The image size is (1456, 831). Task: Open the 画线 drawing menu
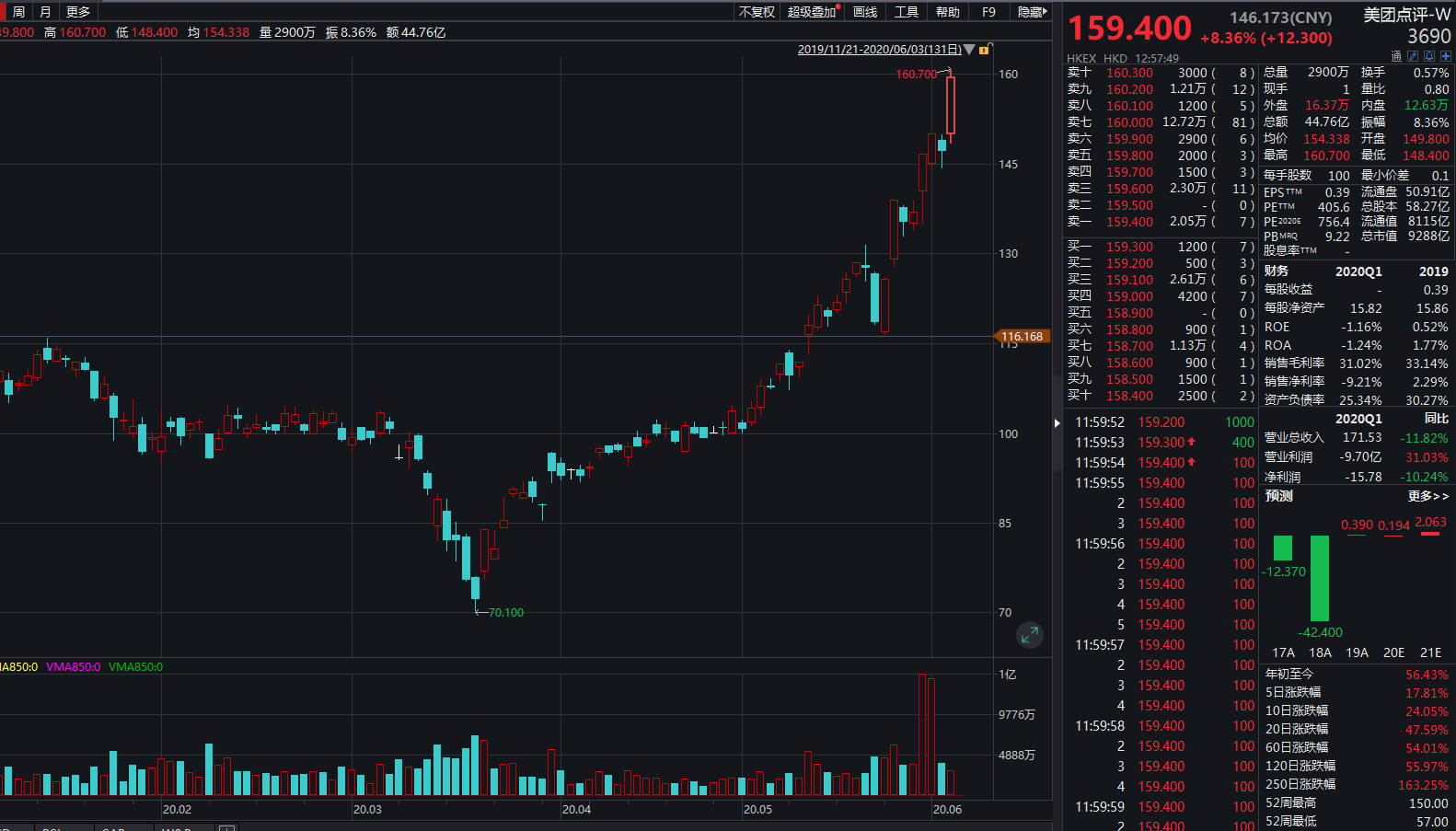[865, 12]
